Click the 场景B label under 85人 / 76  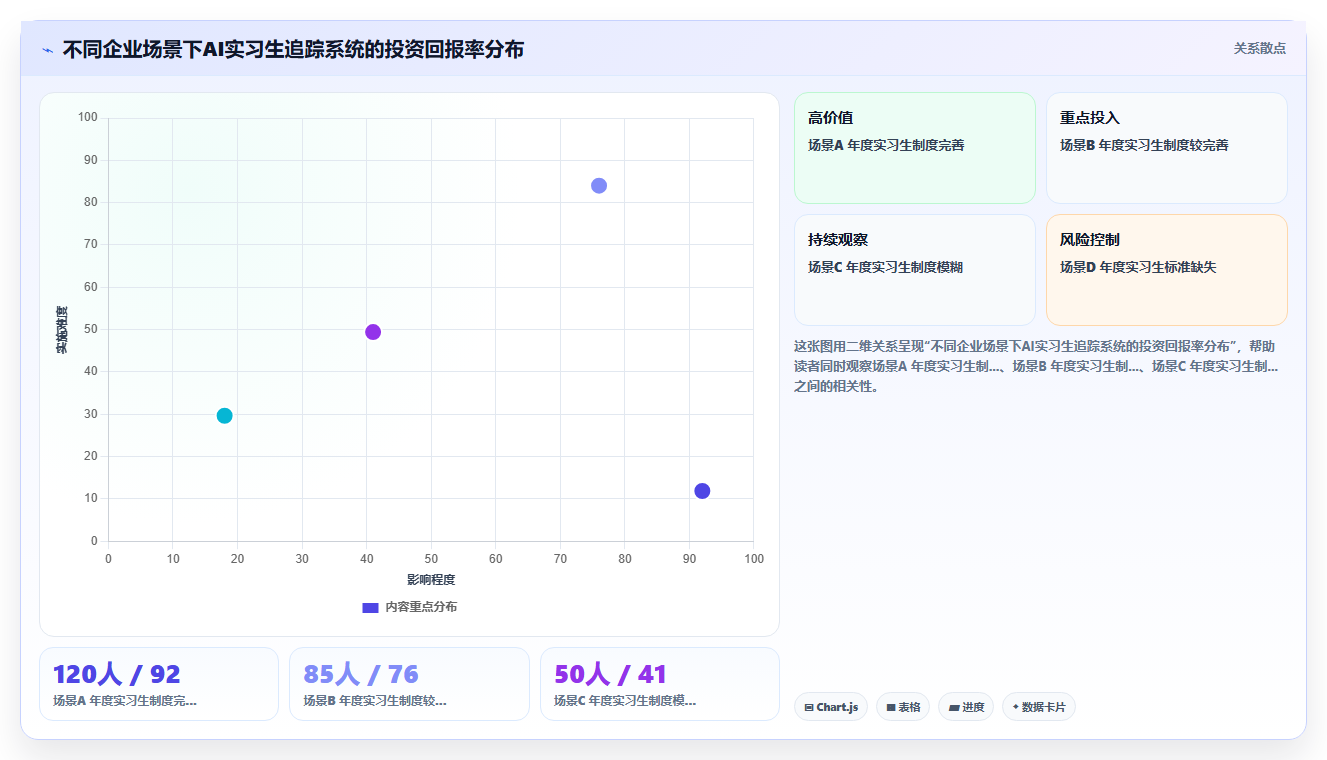tap(375, 701)
